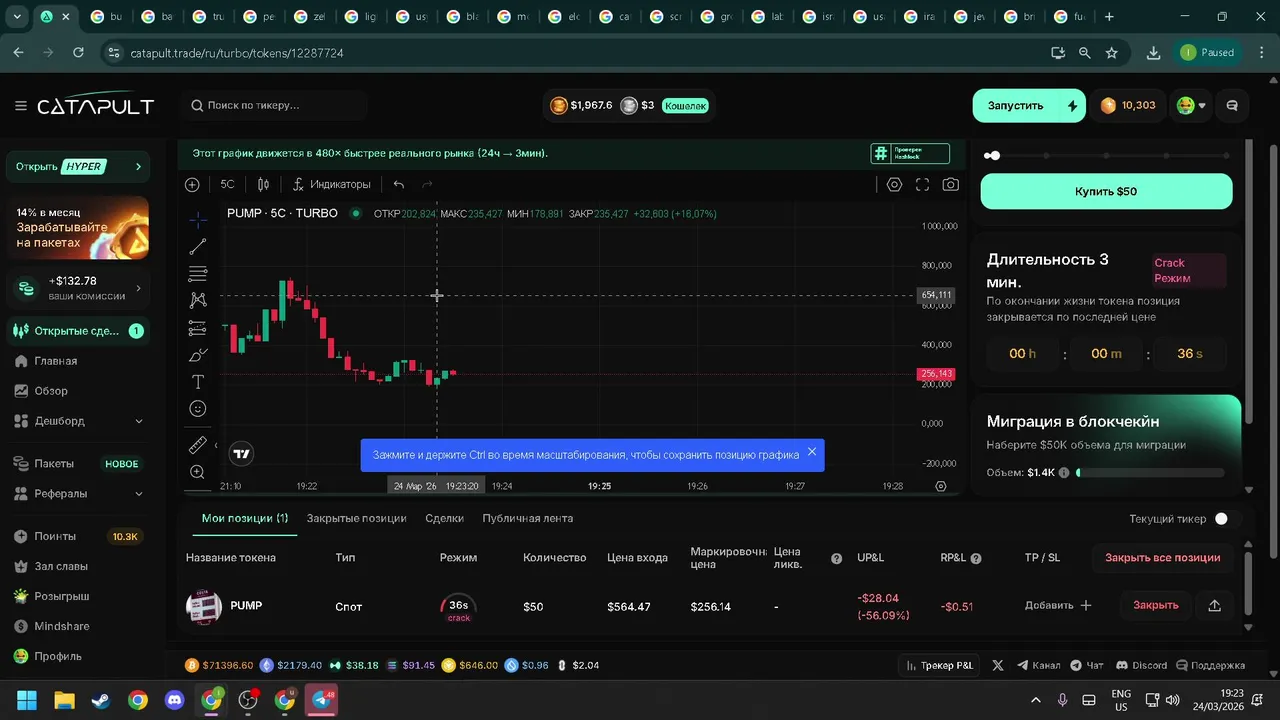Expand the Referrals sidebar section
1280x720 pixels.
point(78,494)
